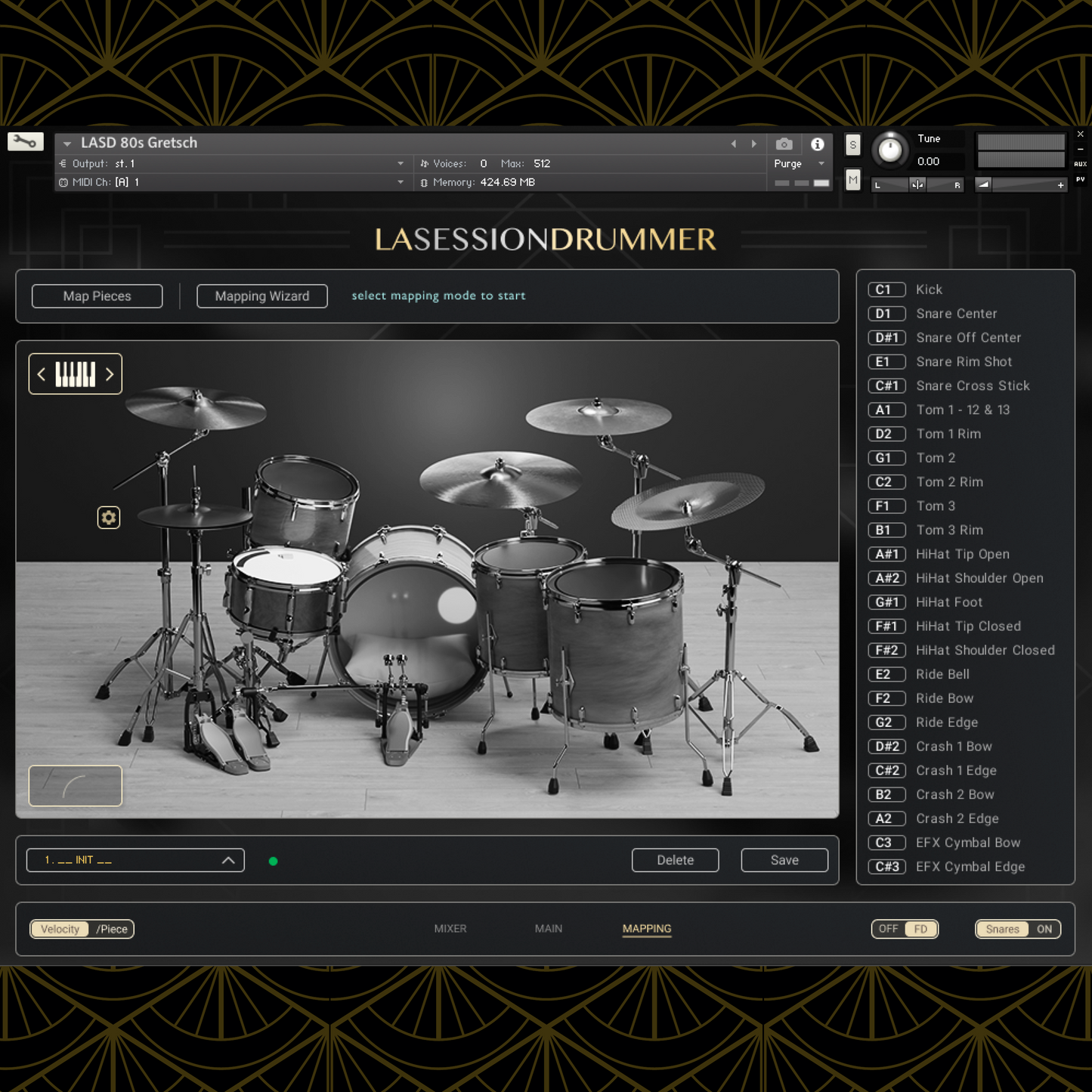Click the right chevron beside keyboard icon
Viewport: 1092px width, 1092px height.
point(110,374)
